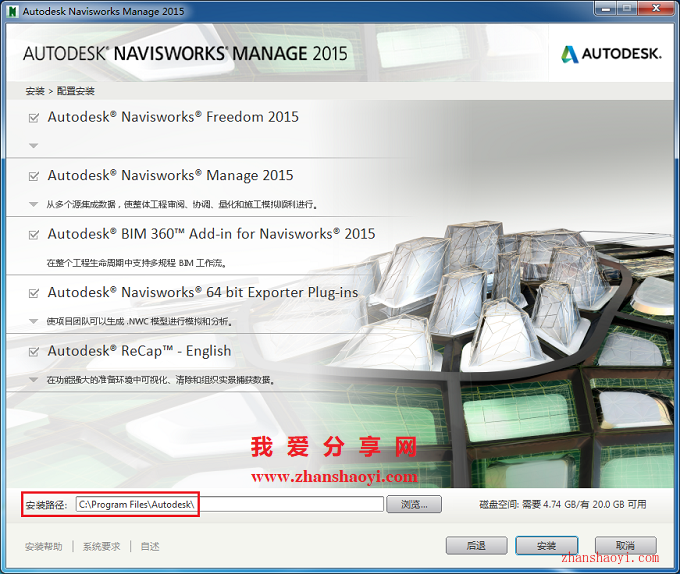Viewport: 680px width, 574px height.
Task: Click the Navisworks title bar app icon
Action: coord(13,11)
